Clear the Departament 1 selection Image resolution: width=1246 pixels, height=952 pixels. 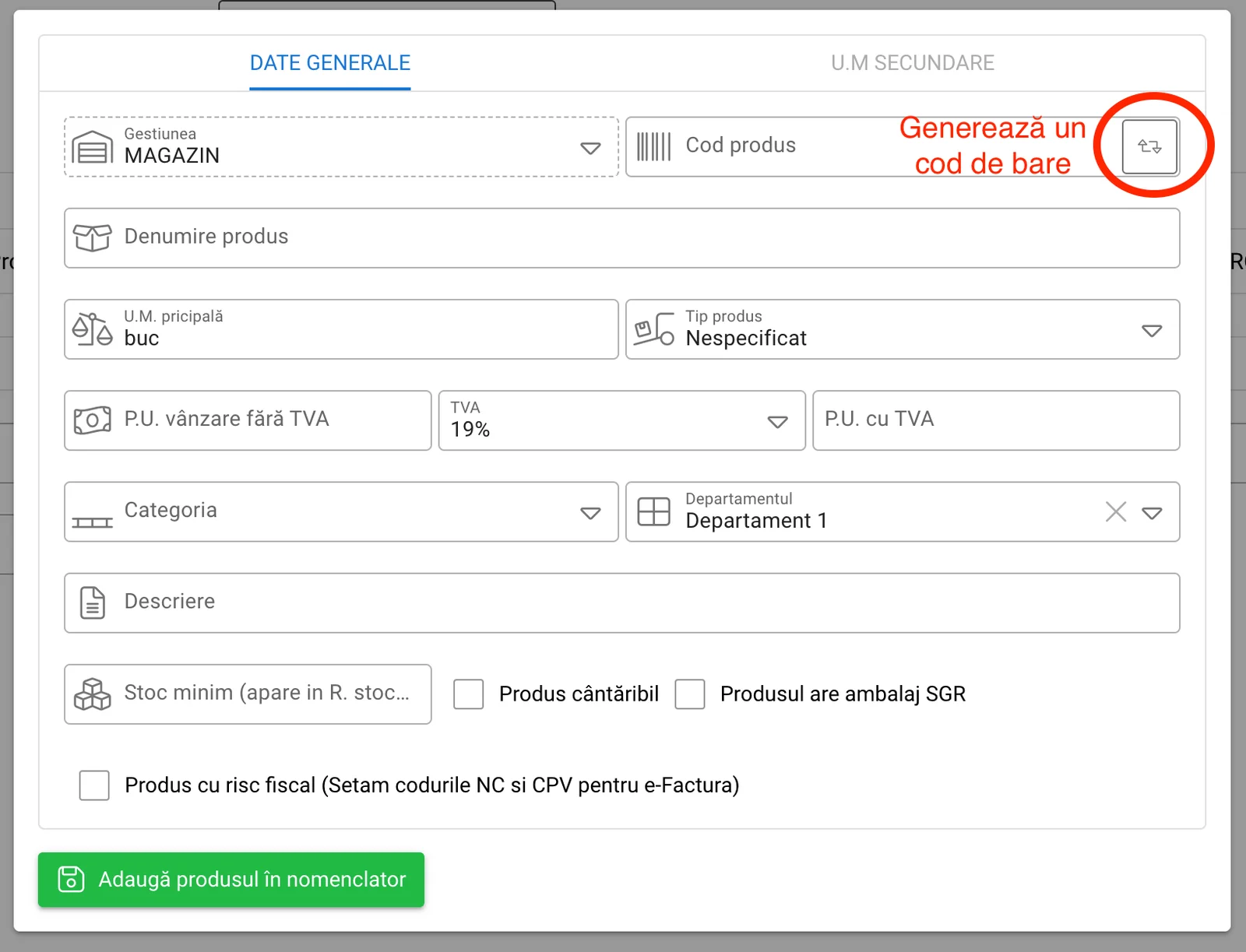pyautogui.click(x=1116, y=511)
